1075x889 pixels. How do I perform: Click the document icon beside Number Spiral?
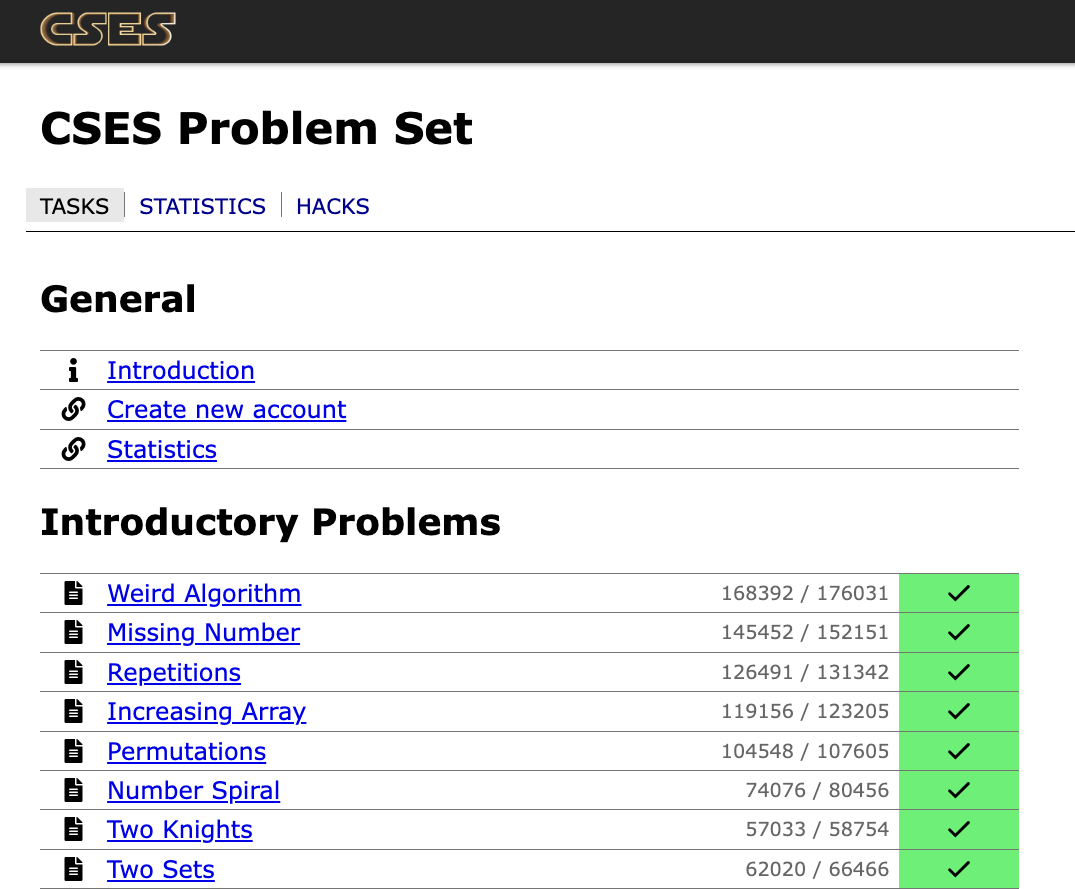coord(73,790)
